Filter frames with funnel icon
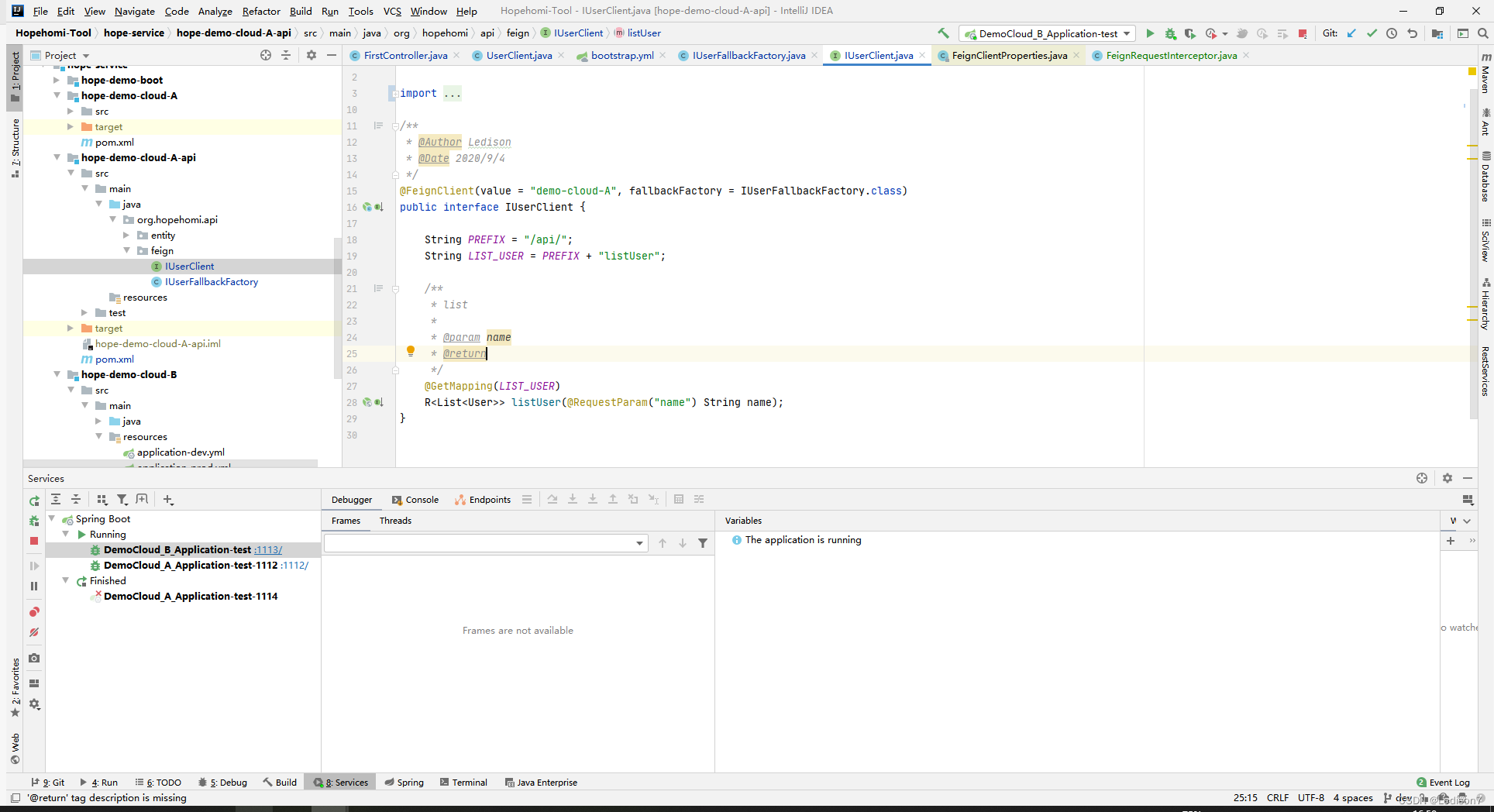The width and height of the screenshot is (1494, 812). click(x=703, y=543)
